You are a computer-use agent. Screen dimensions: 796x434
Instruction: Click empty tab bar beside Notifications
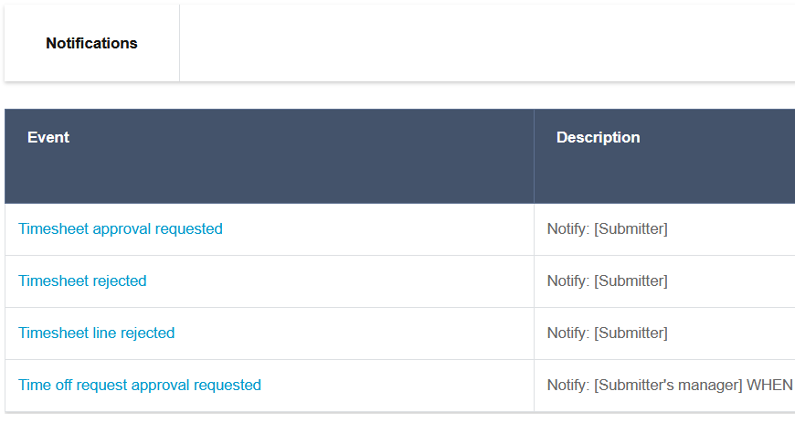point(480,43)
